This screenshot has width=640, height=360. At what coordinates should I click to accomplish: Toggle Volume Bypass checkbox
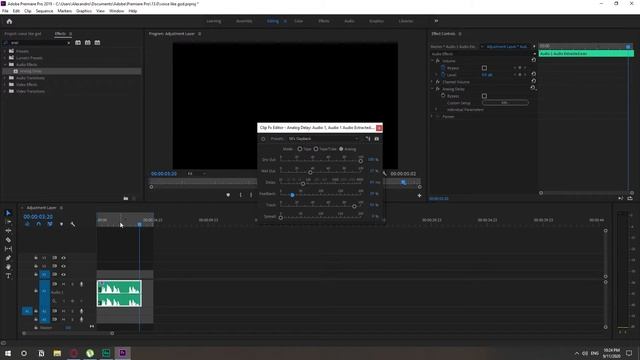coord(484,68)
